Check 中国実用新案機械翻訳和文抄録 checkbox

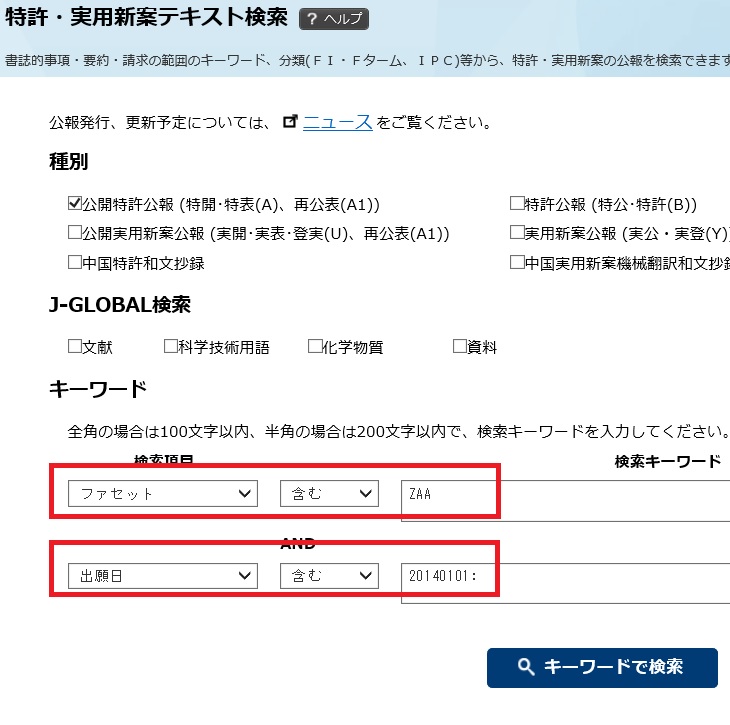[517, 262]
